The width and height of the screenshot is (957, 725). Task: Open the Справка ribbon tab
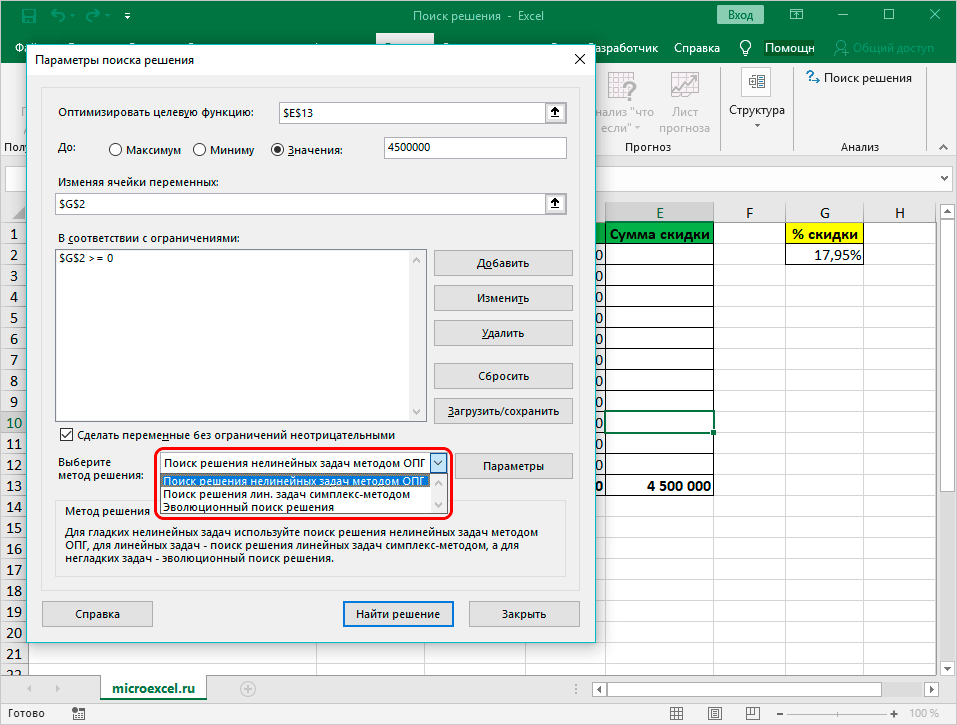click(x=696, y=48)
